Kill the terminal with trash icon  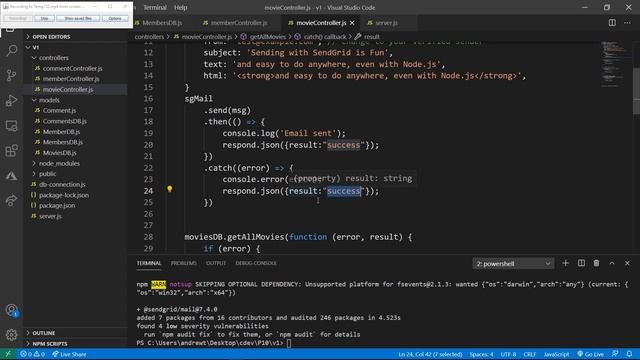coord(596,263)
